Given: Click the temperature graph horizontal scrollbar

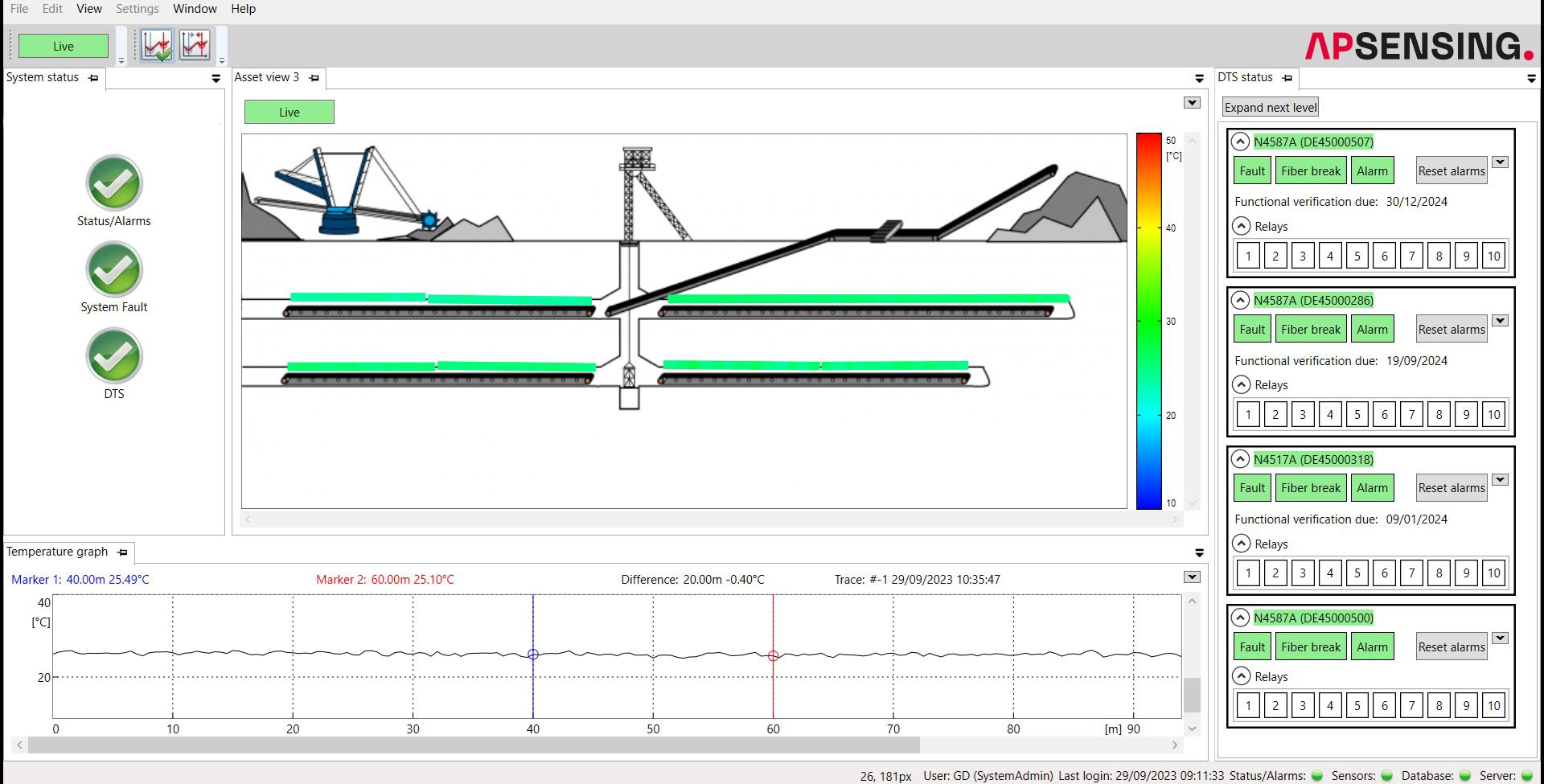Looking at the screenshot, I should pos(474,745).
